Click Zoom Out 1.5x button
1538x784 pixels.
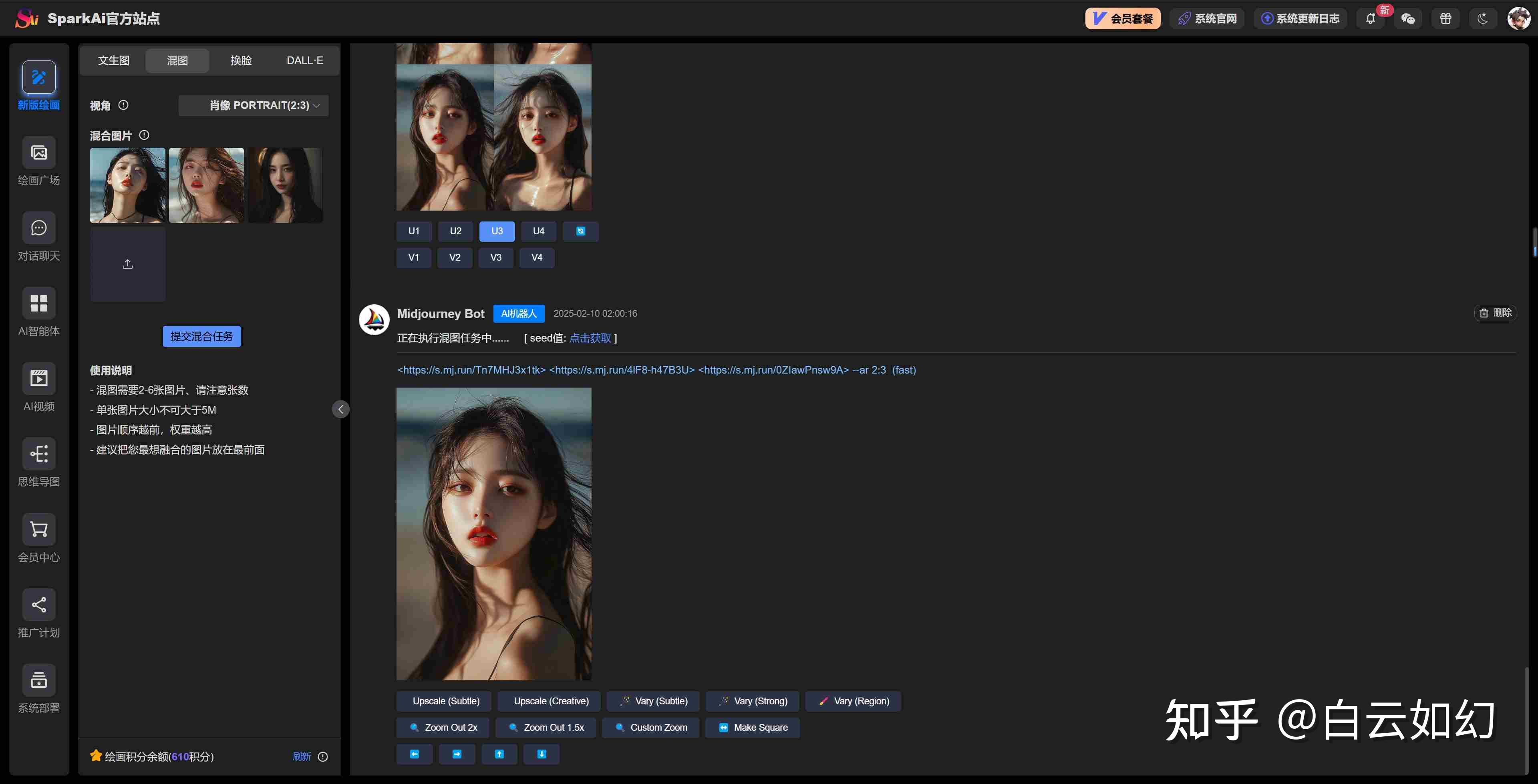[546, 727]
